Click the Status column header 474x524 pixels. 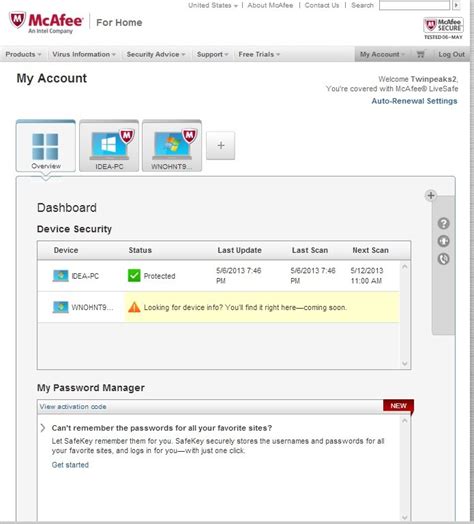(140, 250)
